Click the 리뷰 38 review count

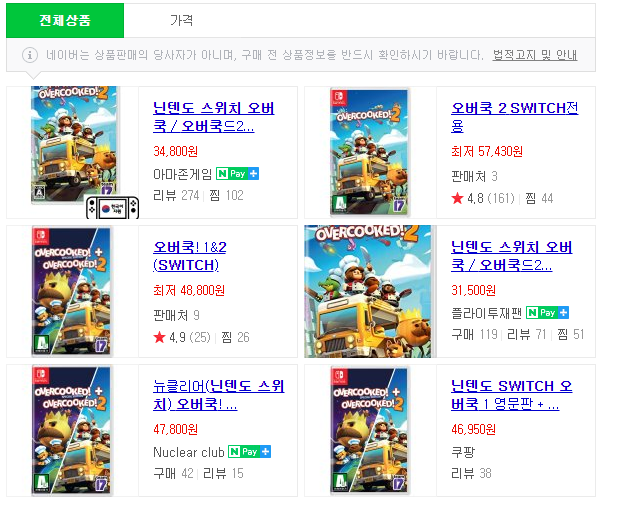(471, 473)
